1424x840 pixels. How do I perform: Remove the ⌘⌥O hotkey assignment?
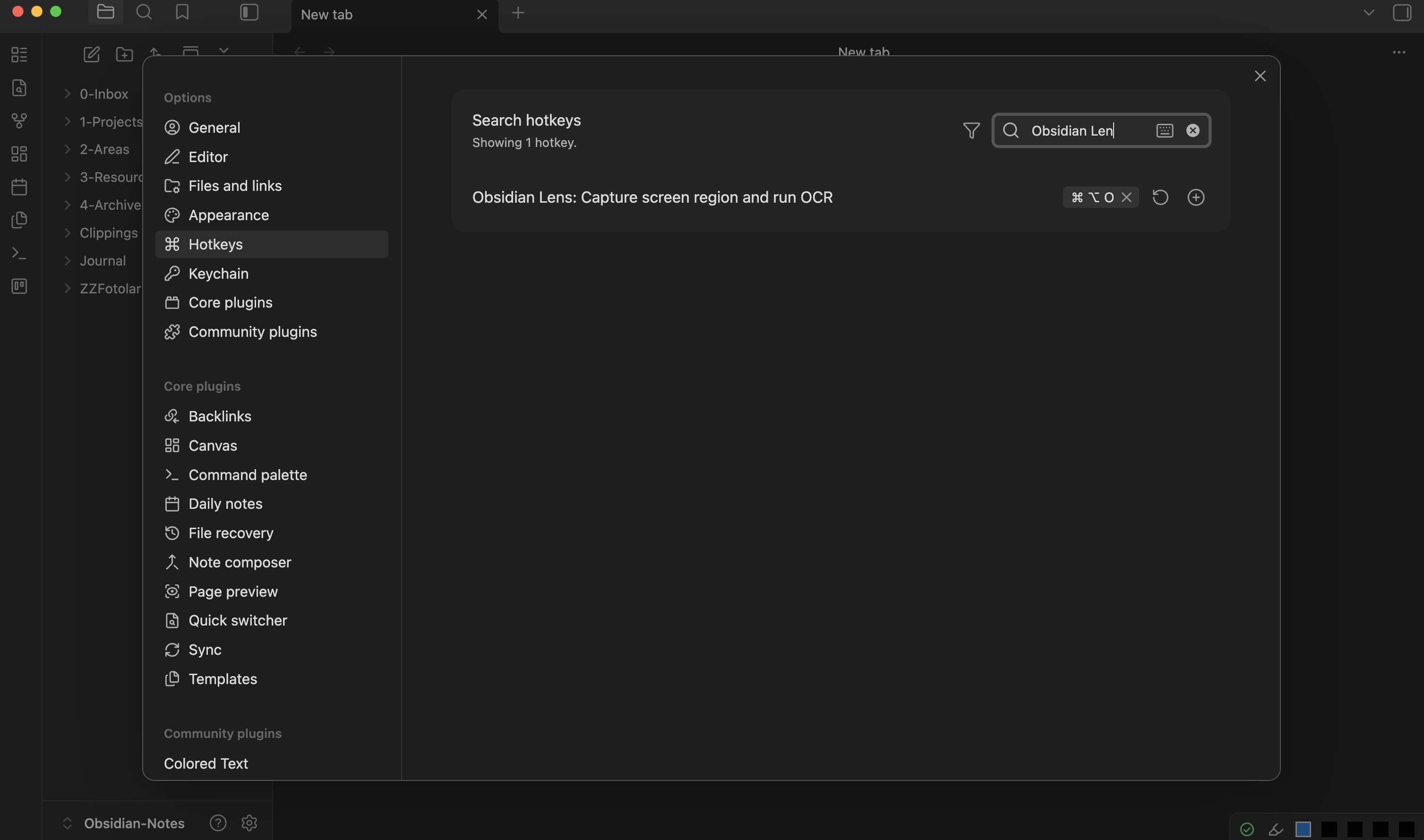(x=1126, y=197)
